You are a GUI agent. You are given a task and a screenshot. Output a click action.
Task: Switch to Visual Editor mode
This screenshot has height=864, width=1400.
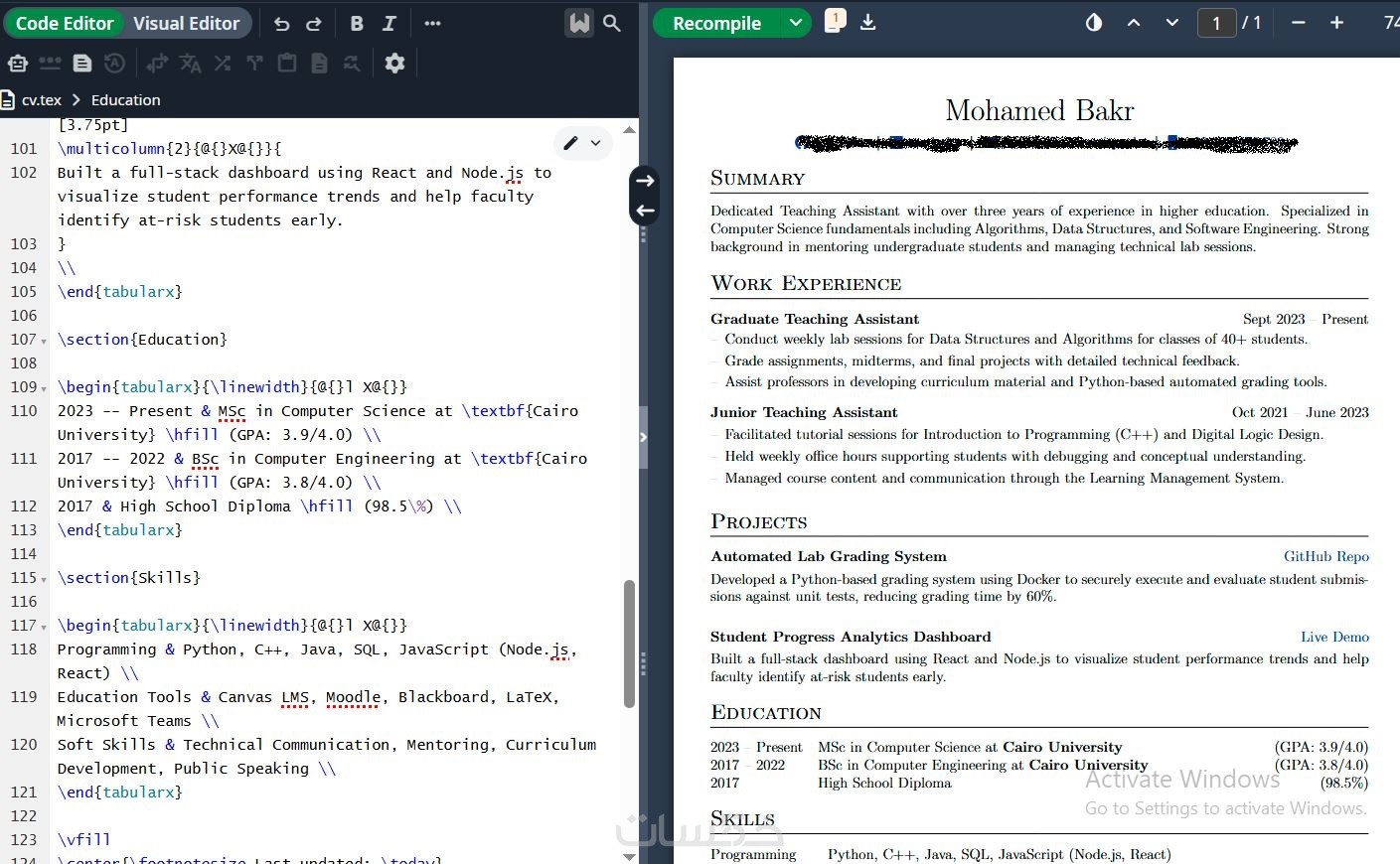(x=187, y=23)
